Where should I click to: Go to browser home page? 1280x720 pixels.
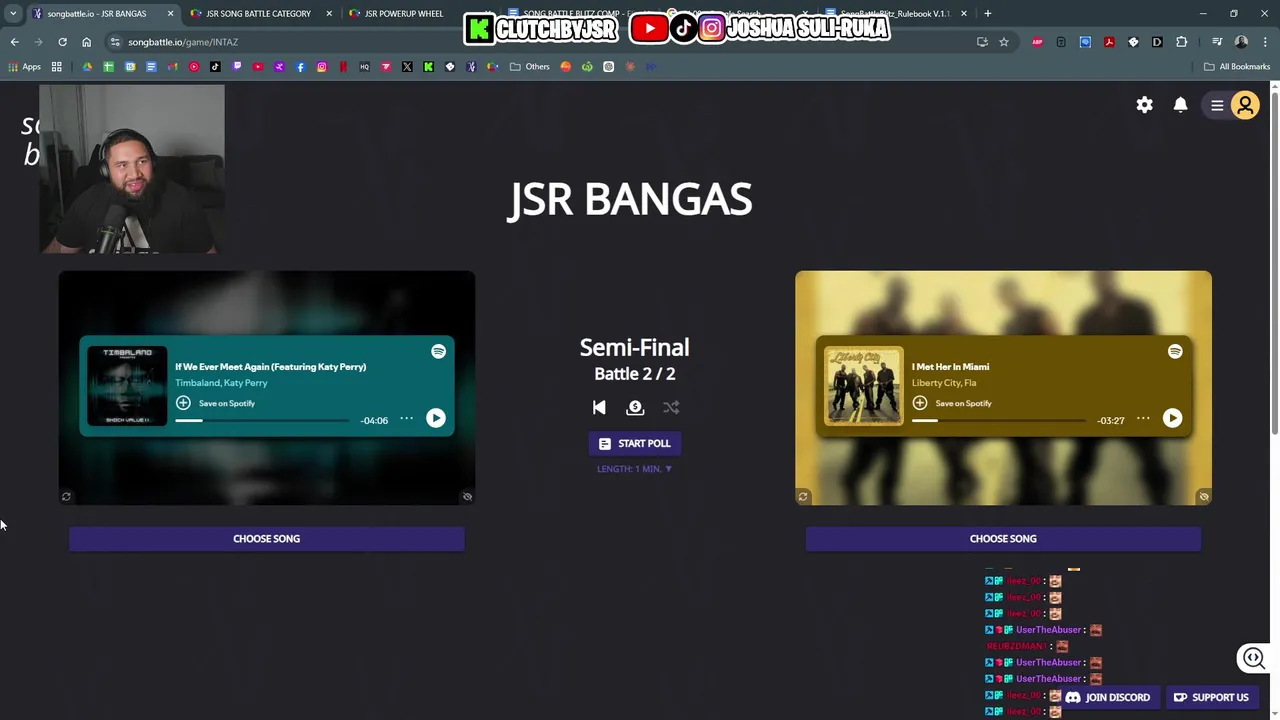pyautogui.click(x=86, y=42)
